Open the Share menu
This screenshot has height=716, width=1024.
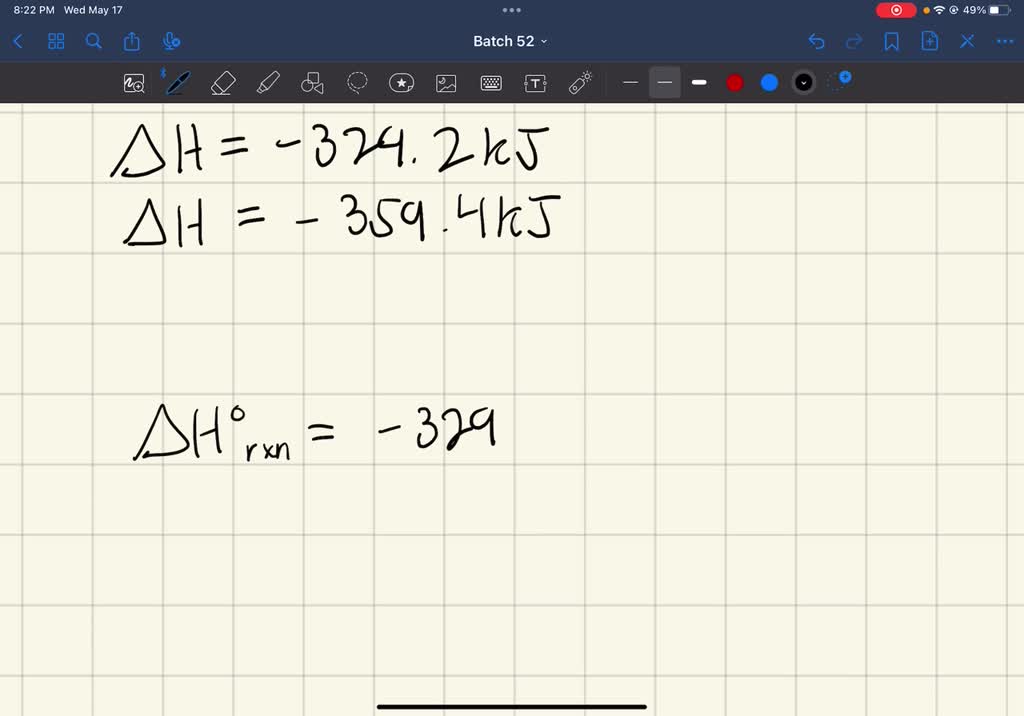[132, 41]
